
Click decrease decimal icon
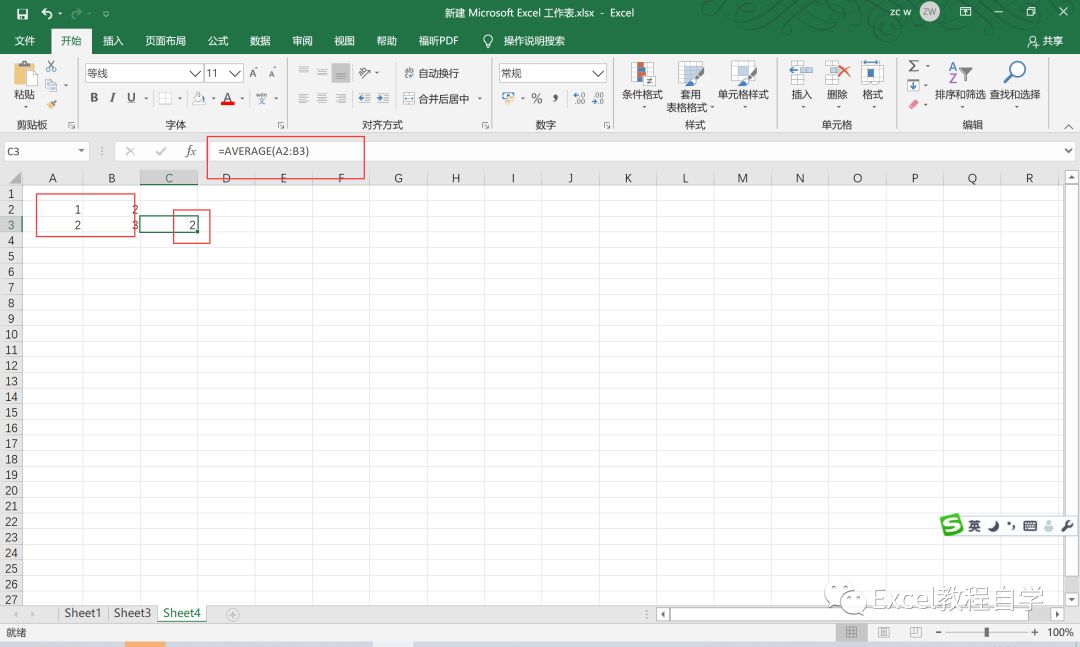point(598,99)
